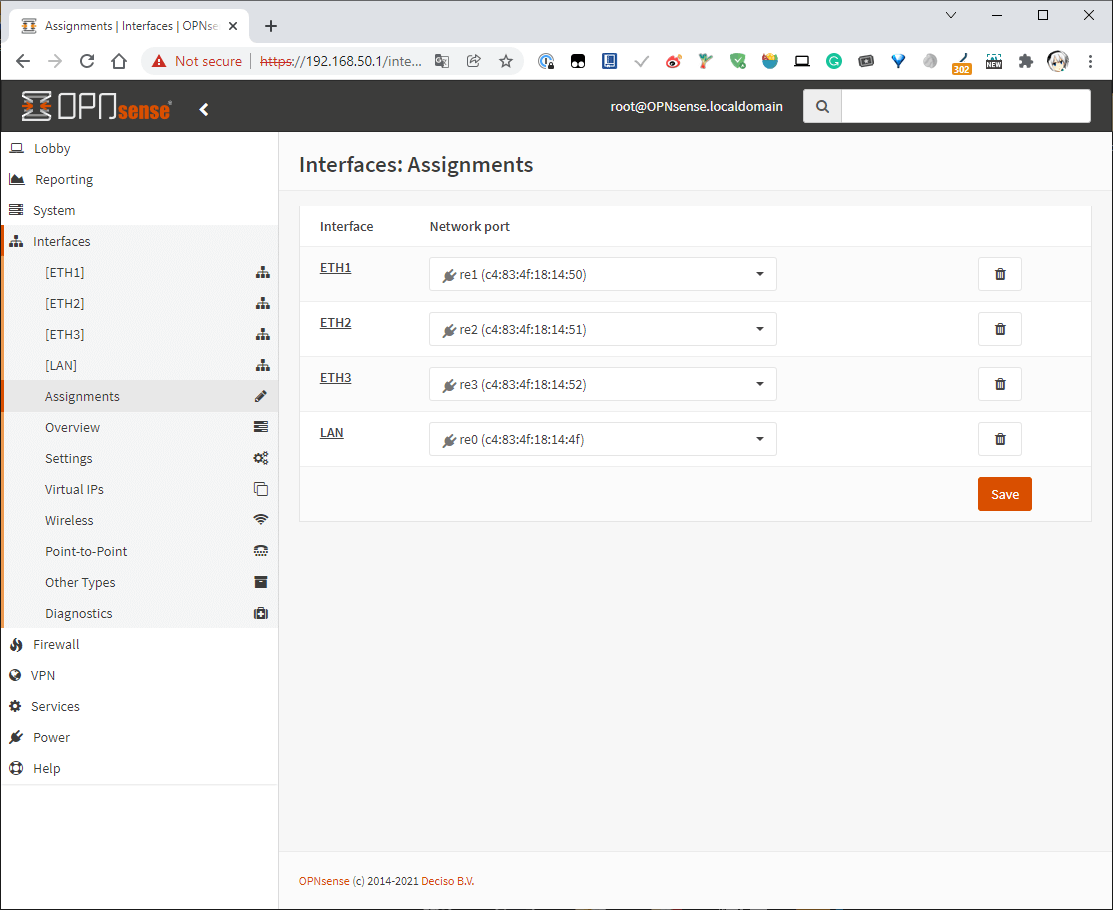Delete the ETH1 interface assignment trash icon
Image resolution: width=1113 pixels, height=910 pixels.
pos(999,274)
